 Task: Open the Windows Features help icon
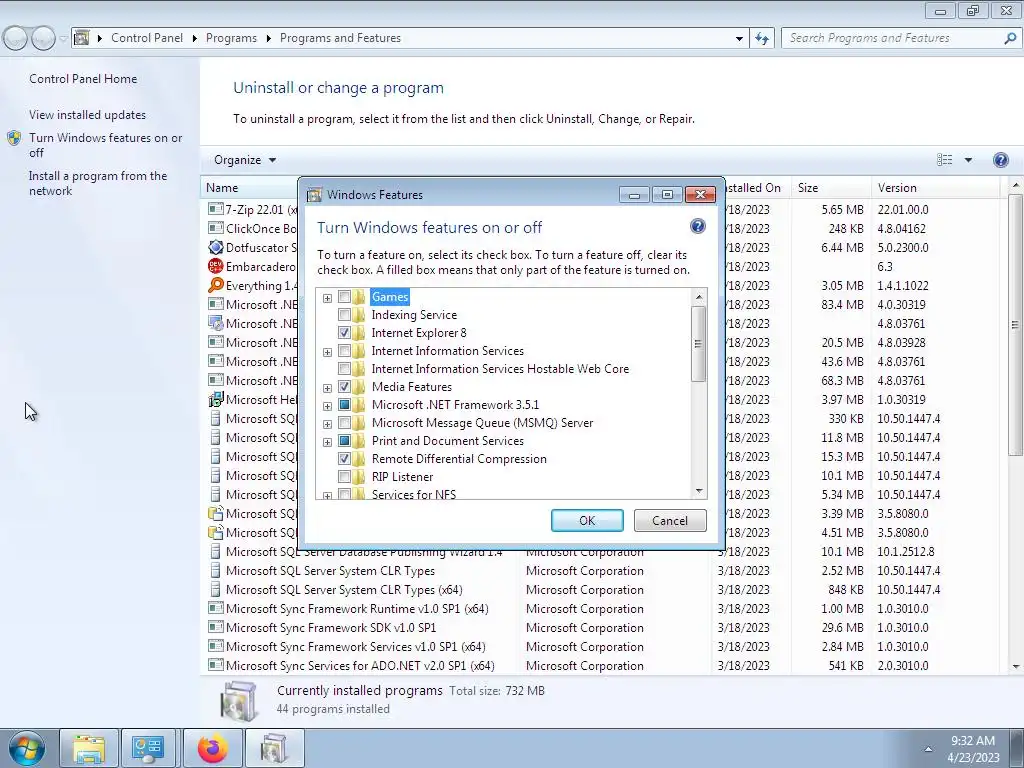(x=697, y=227)
